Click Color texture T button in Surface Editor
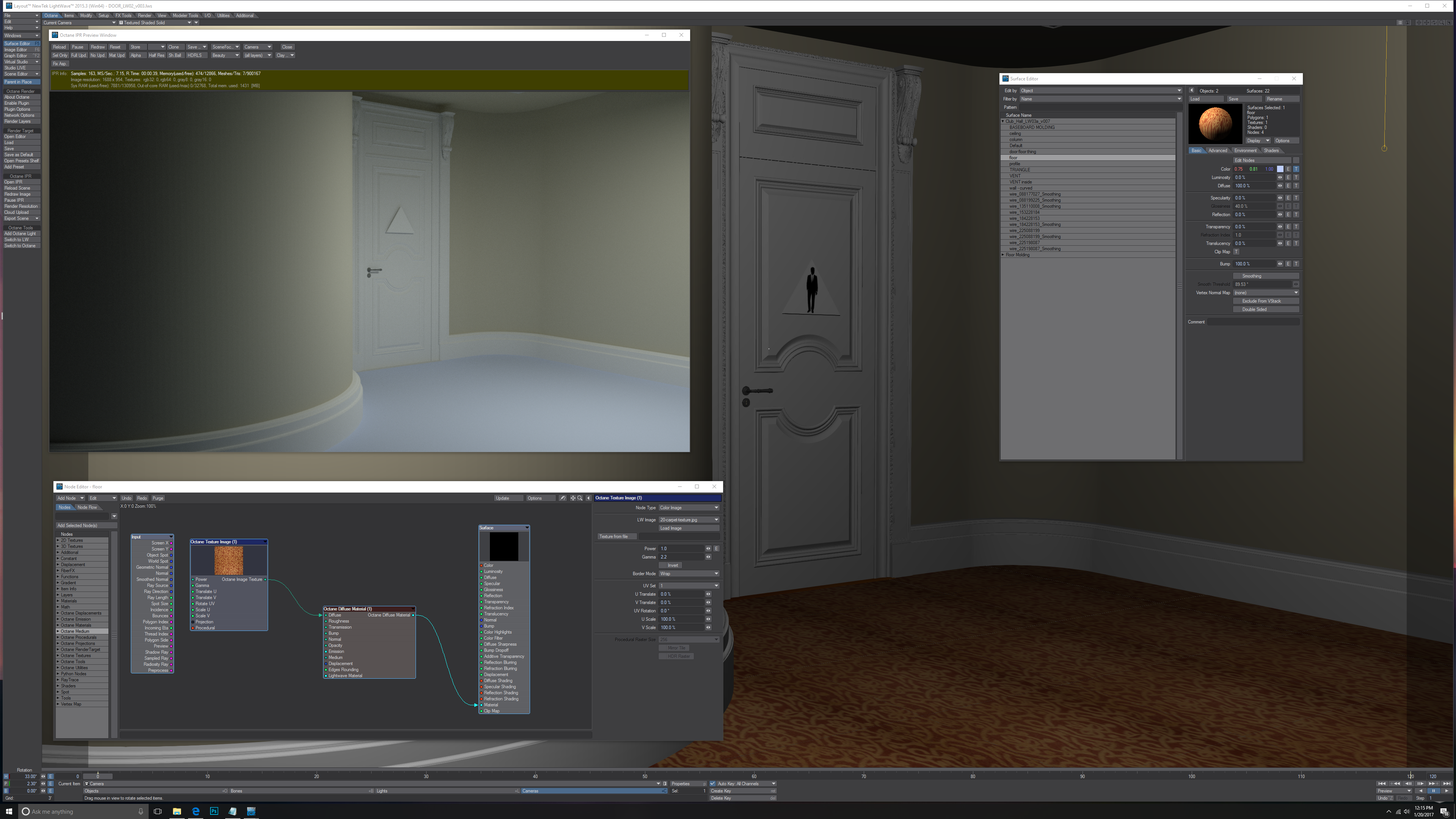Screen dimensions: 1456x819 (x=1296, y=169)
